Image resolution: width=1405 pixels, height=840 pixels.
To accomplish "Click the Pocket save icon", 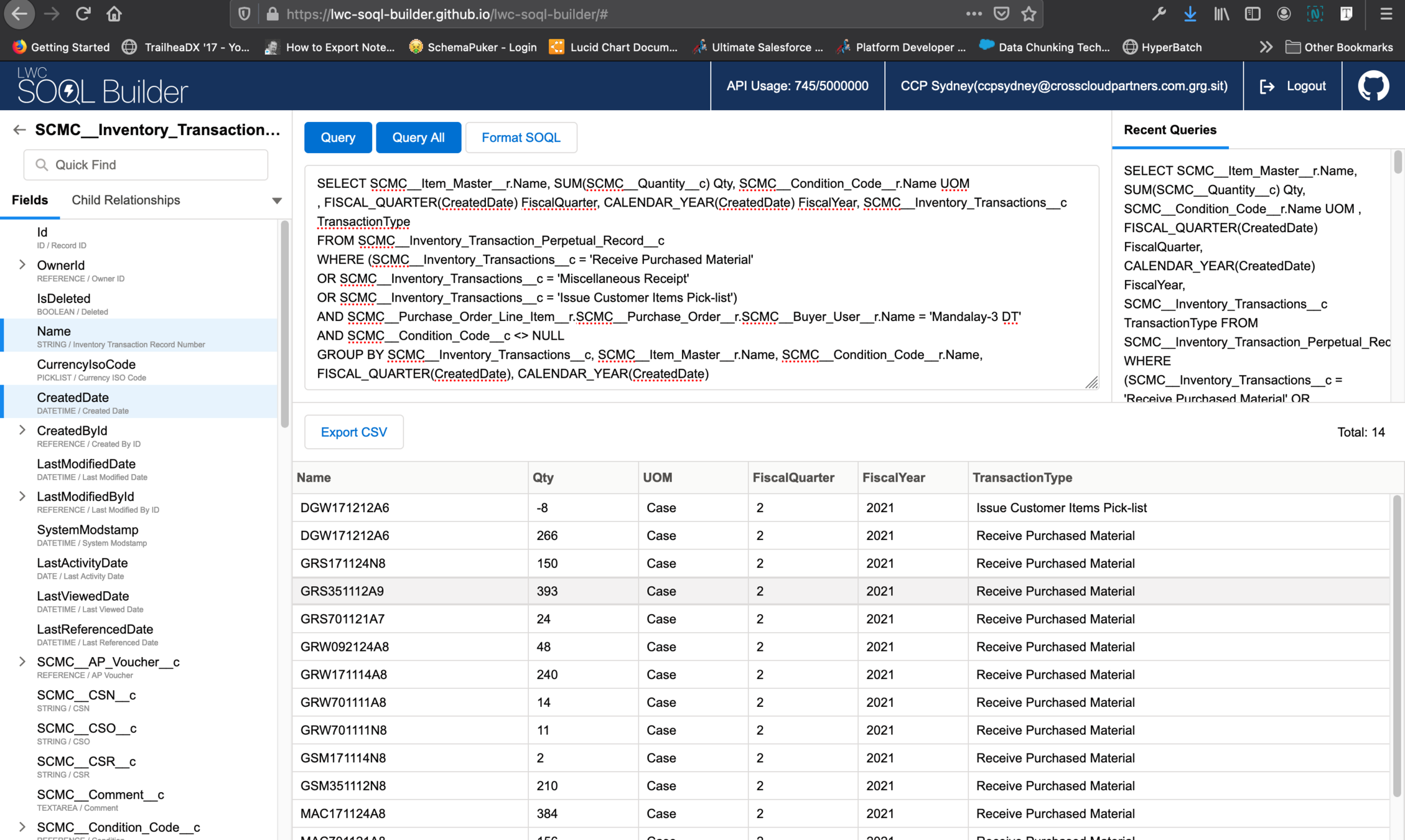I will coord(1001,14).
